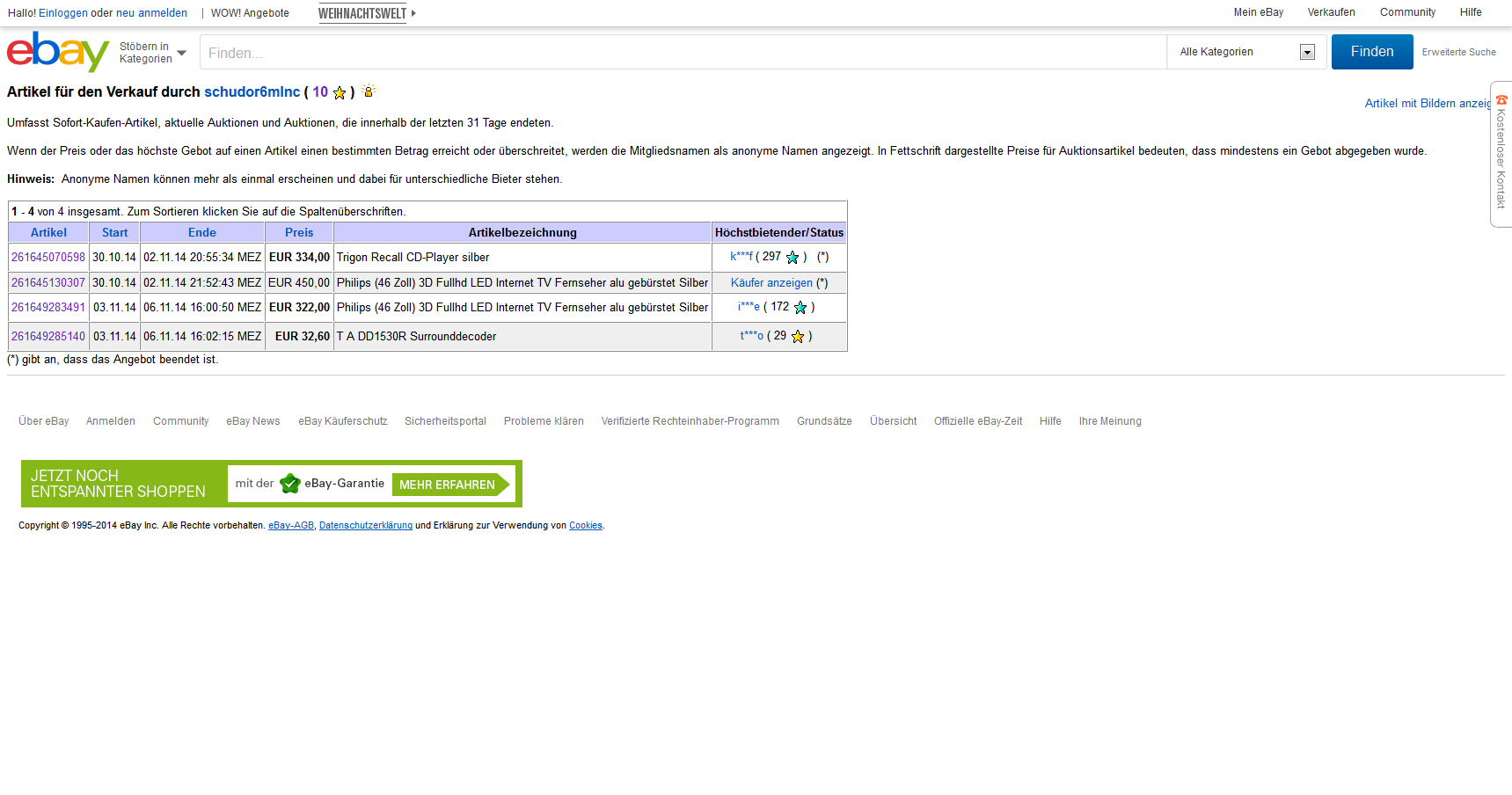The height and width of the screenshot is (795, 1512).
Task: Open eBay Käuferschutz footer link
Action: pos(343,421)
